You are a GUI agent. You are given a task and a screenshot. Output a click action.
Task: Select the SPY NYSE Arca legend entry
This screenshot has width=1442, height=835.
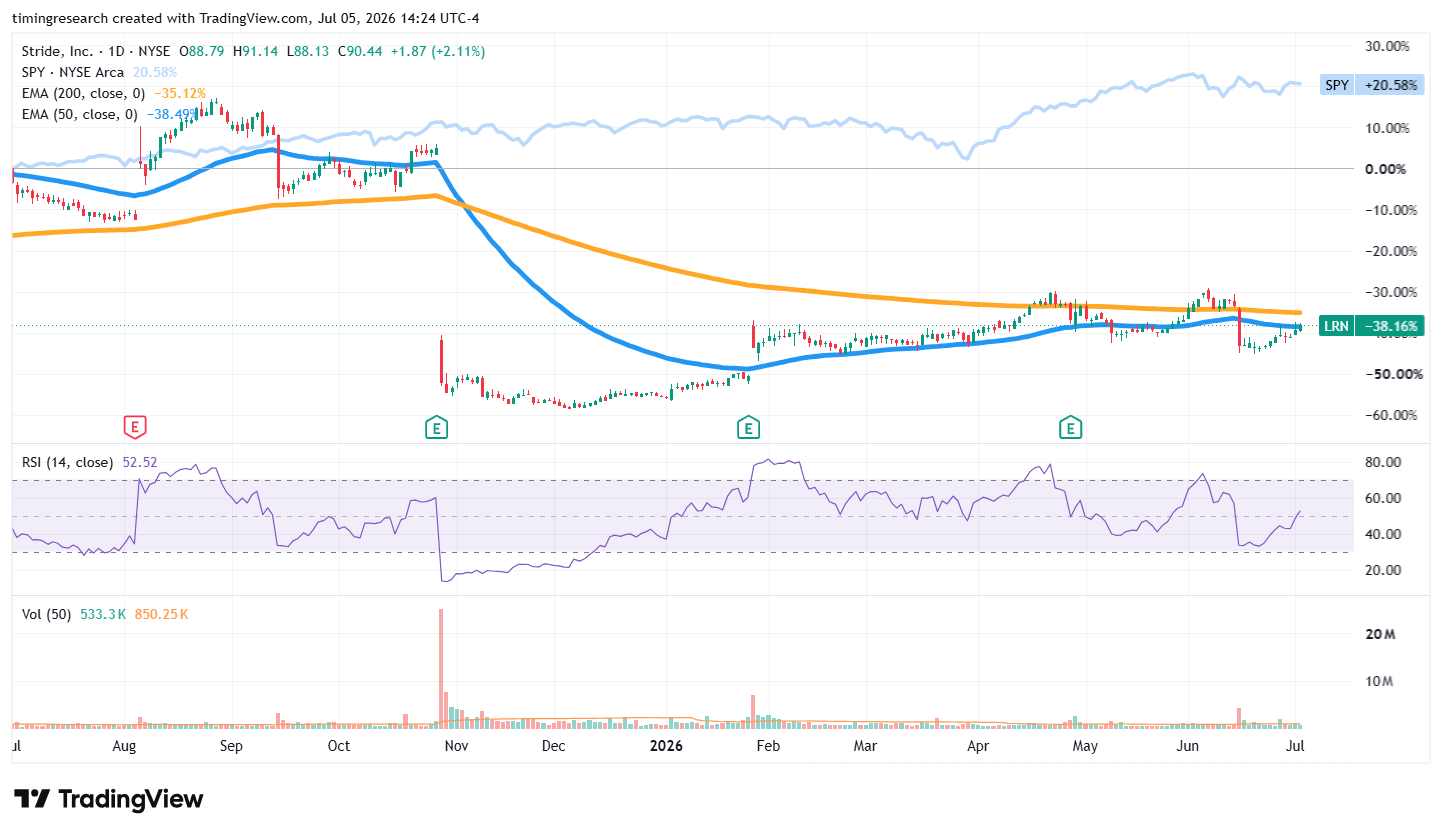click(x=74, y=72)
